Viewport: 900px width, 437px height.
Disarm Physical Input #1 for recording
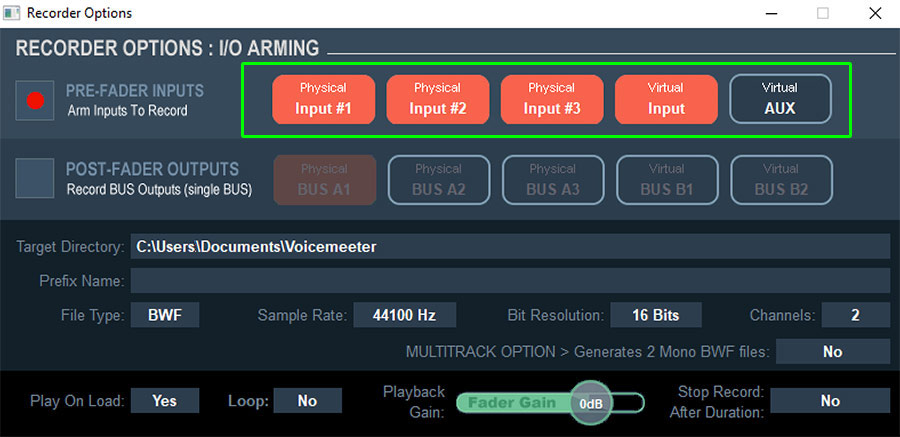click(324, 99)
